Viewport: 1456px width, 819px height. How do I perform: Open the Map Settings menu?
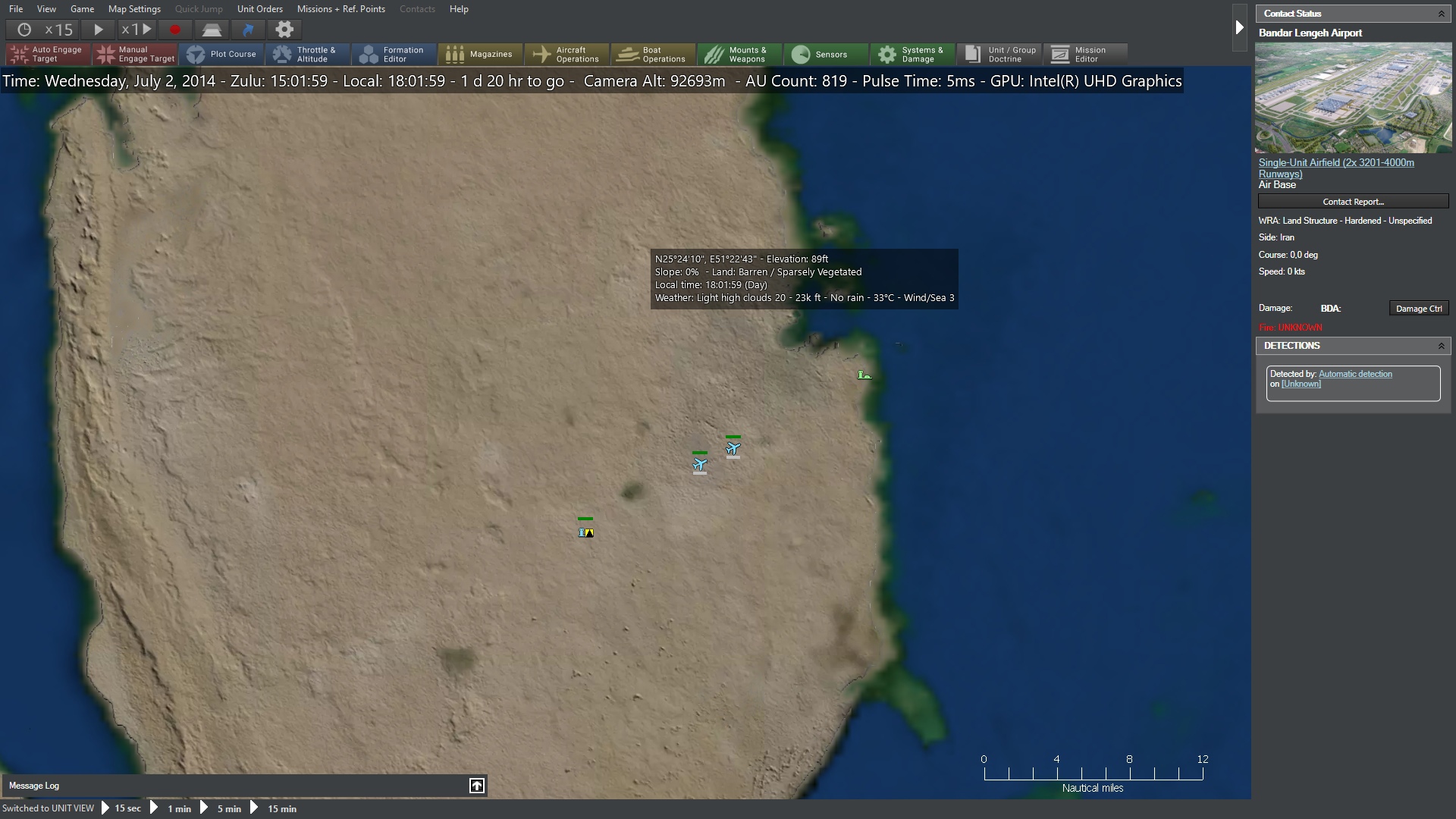click(134, 9)
